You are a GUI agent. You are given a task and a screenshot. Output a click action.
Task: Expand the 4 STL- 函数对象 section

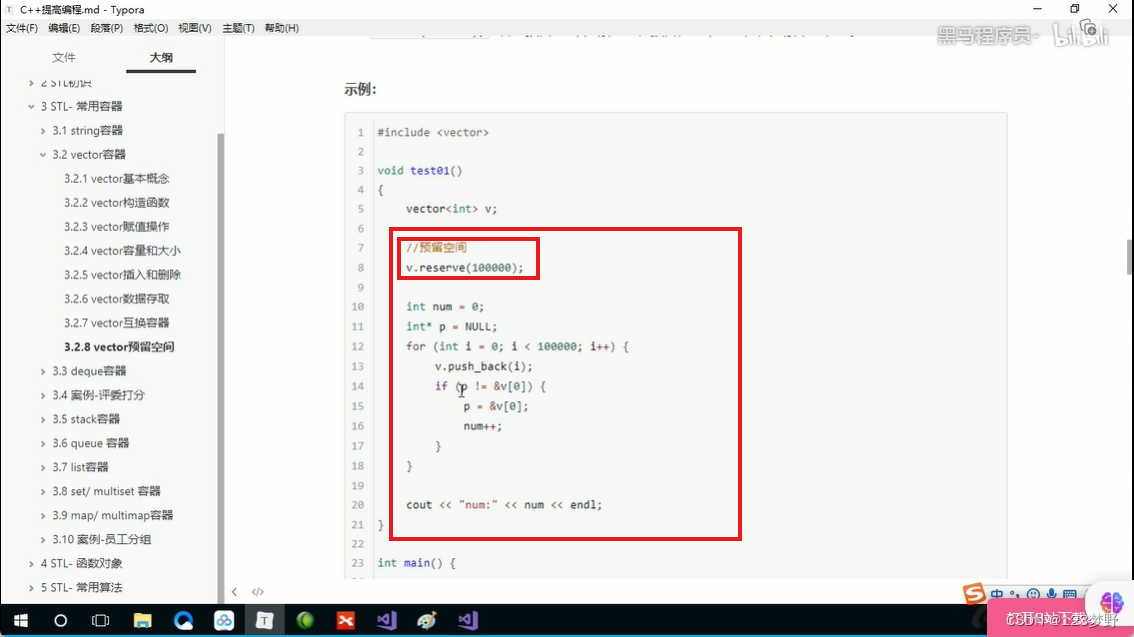click(31, 563)
